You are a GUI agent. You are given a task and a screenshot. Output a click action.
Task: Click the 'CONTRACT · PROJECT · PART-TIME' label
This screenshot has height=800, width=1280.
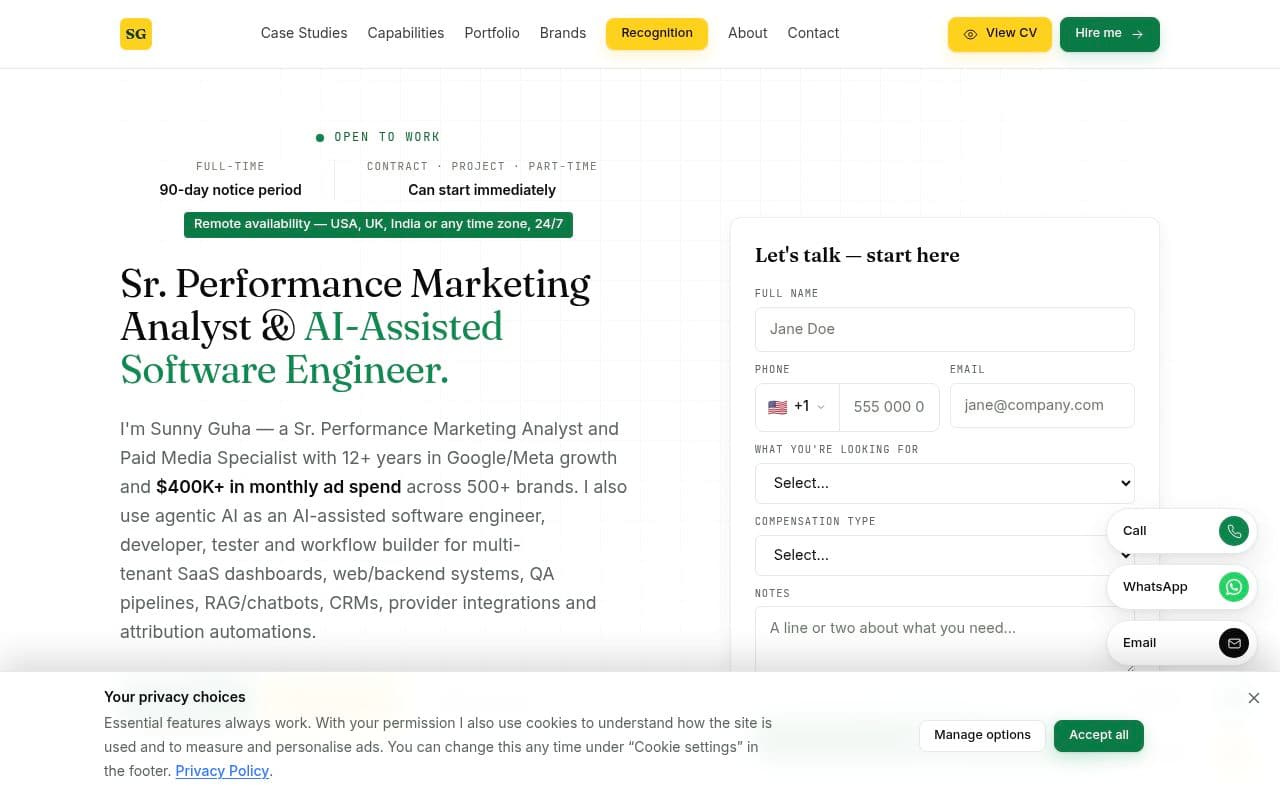tap(482, 166)
